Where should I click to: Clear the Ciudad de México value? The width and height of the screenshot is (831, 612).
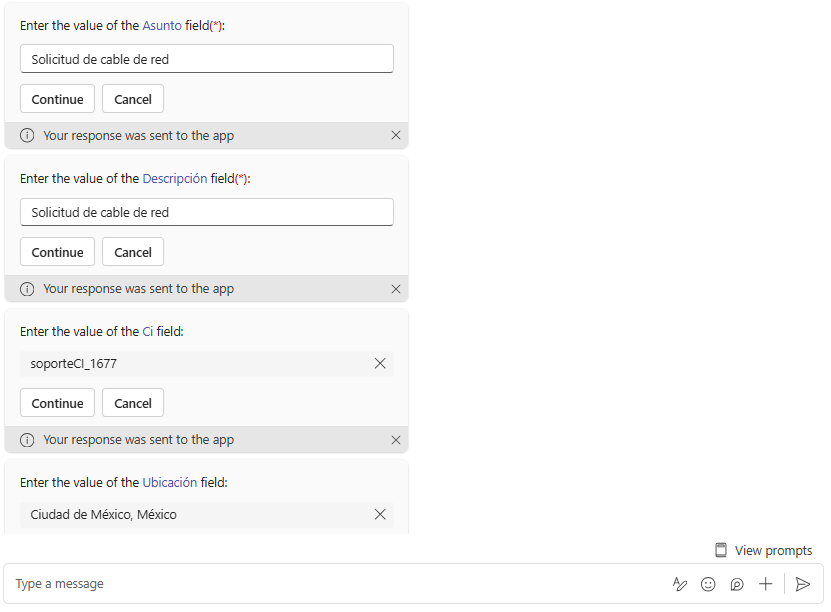[x=380, y=514]
